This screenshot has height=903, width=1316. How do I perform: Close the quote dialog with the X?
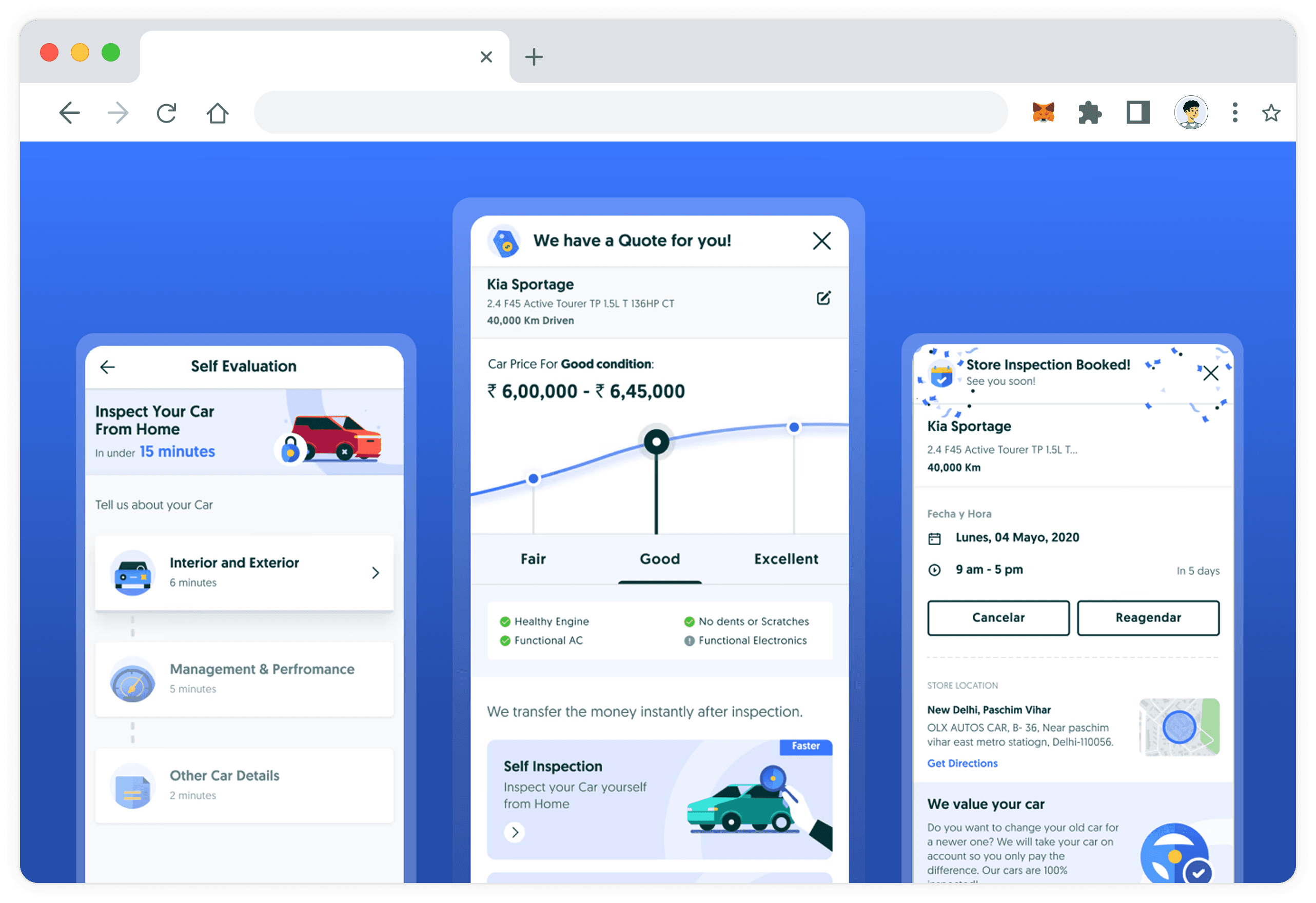pos(821,241)
